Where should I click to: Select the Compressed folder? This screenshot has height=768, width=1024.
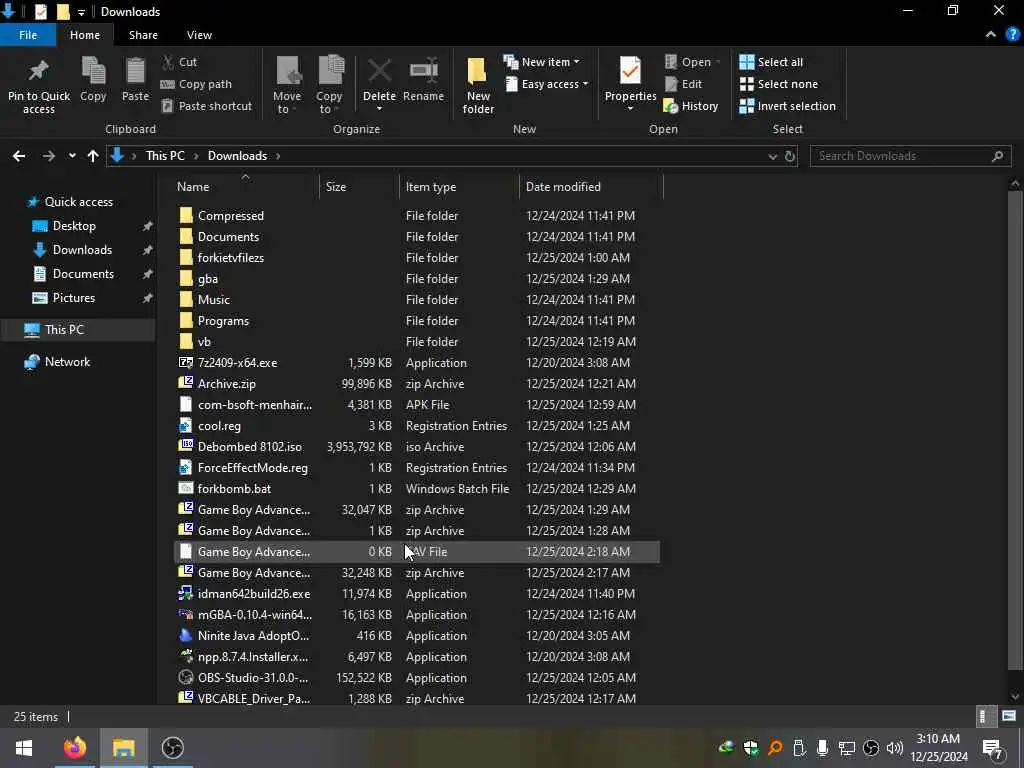417,216
